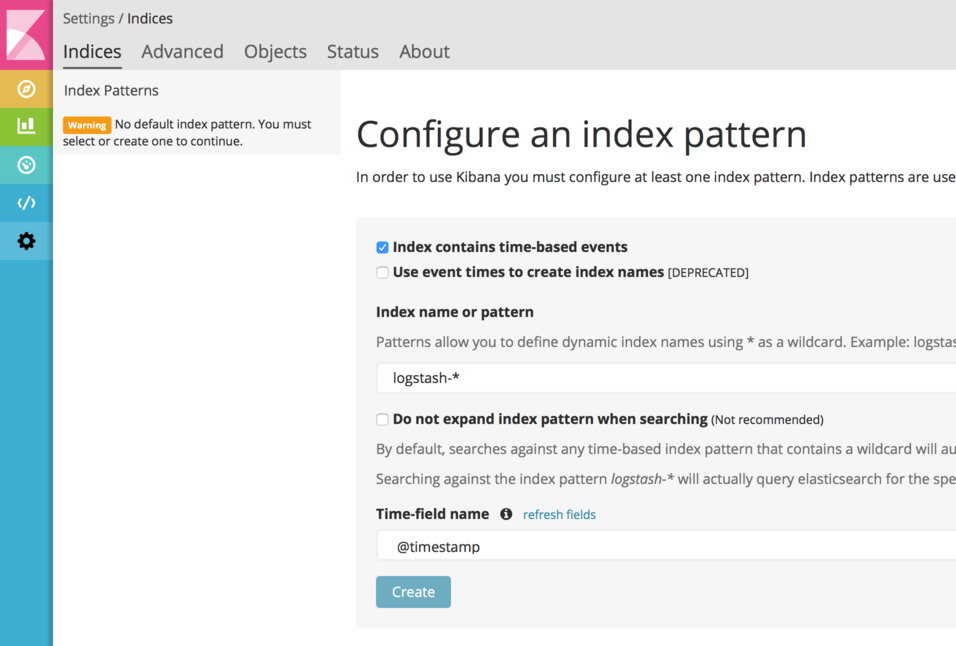Click the orange Warning badge
Screen dimensions: 956x646
click(87, 125)
